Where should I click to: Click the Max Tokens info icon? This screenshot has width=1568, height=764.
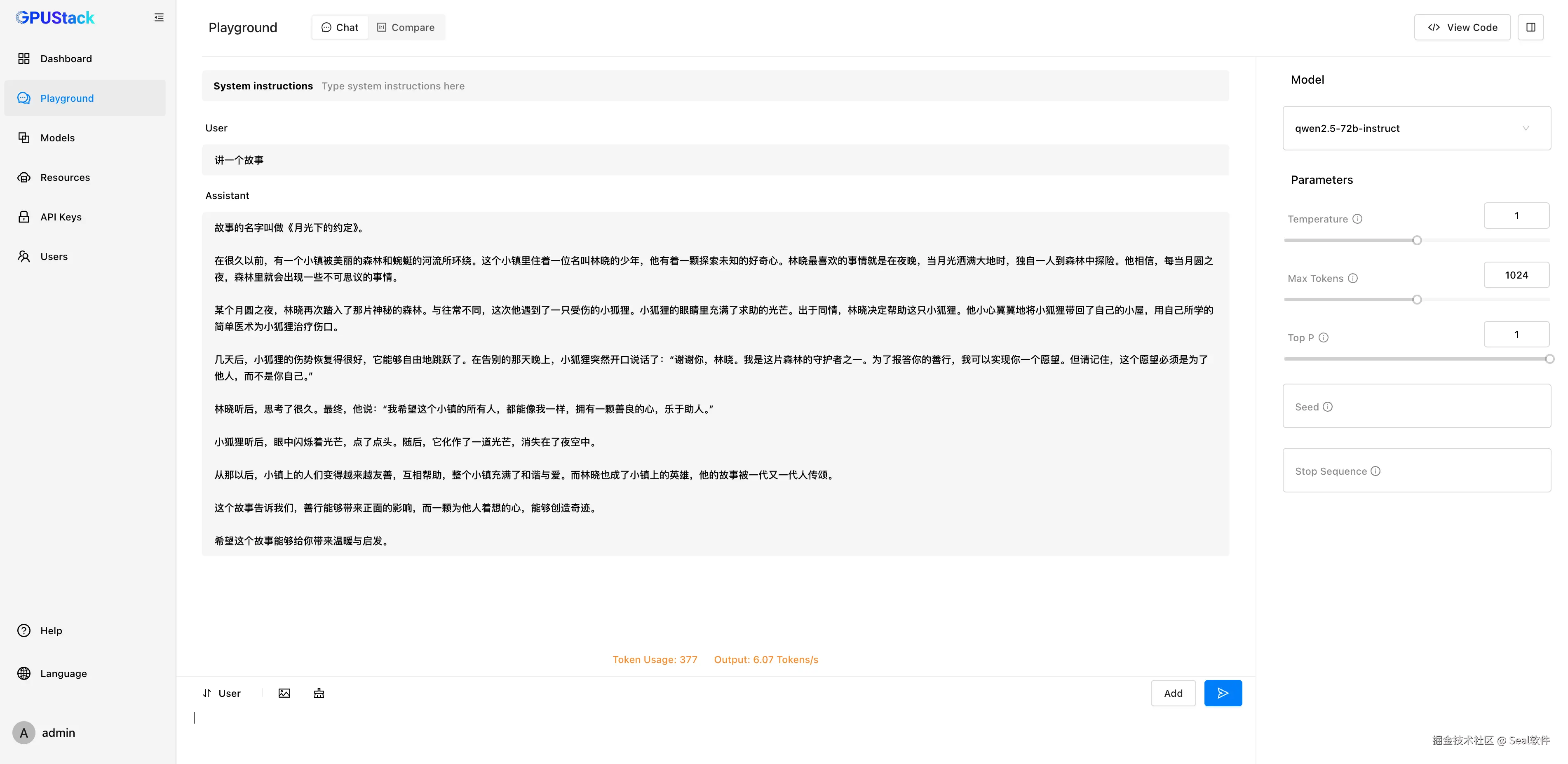1352,278
